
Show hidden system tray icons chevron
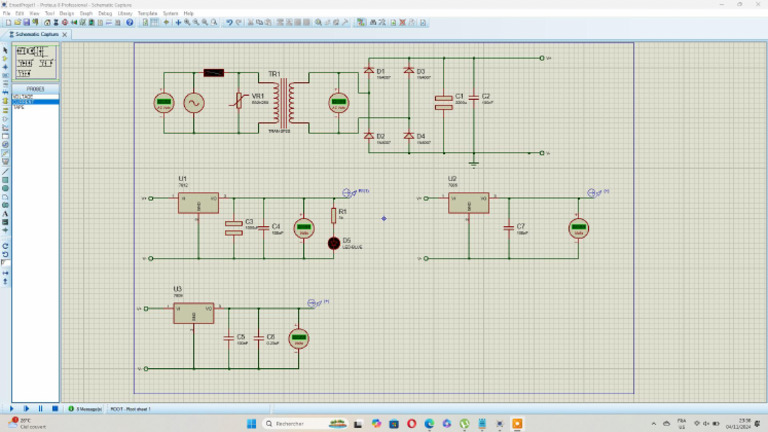[x=653, y=424]
